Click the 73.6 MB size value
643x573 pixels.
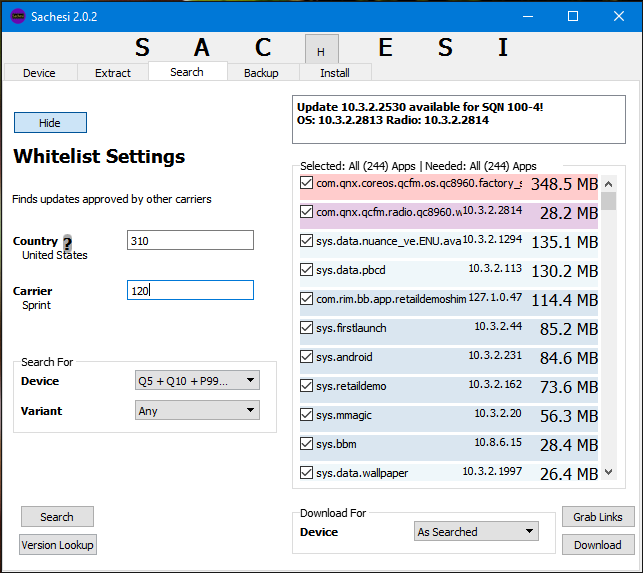point(569,387)
